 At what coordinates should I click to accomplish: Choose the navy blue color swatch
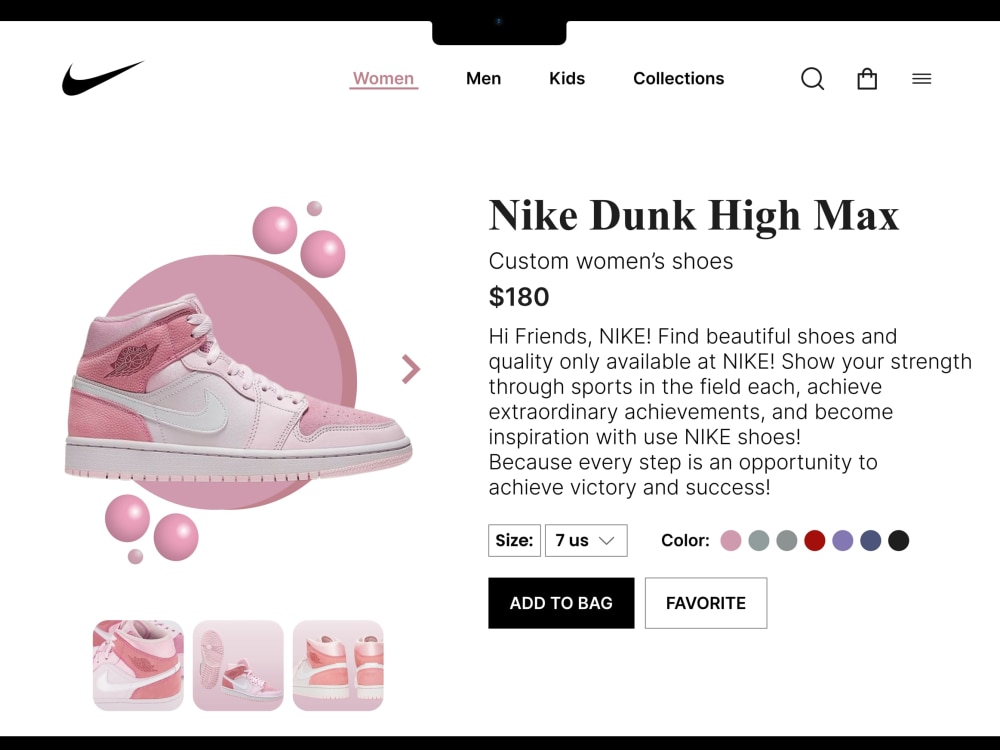[871, 540]
